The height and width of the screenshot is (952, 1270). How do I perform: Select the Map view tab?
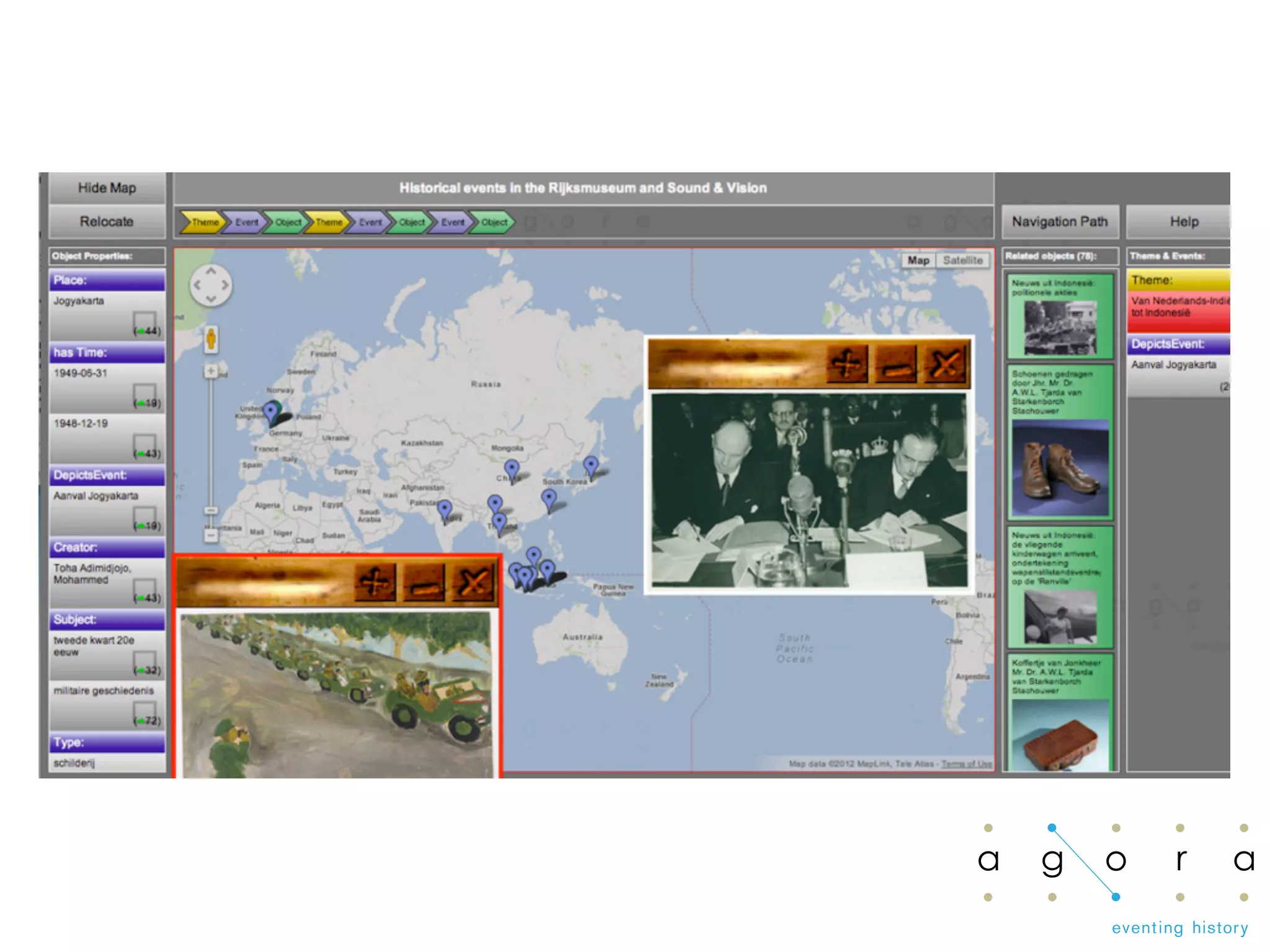point(918,260)
